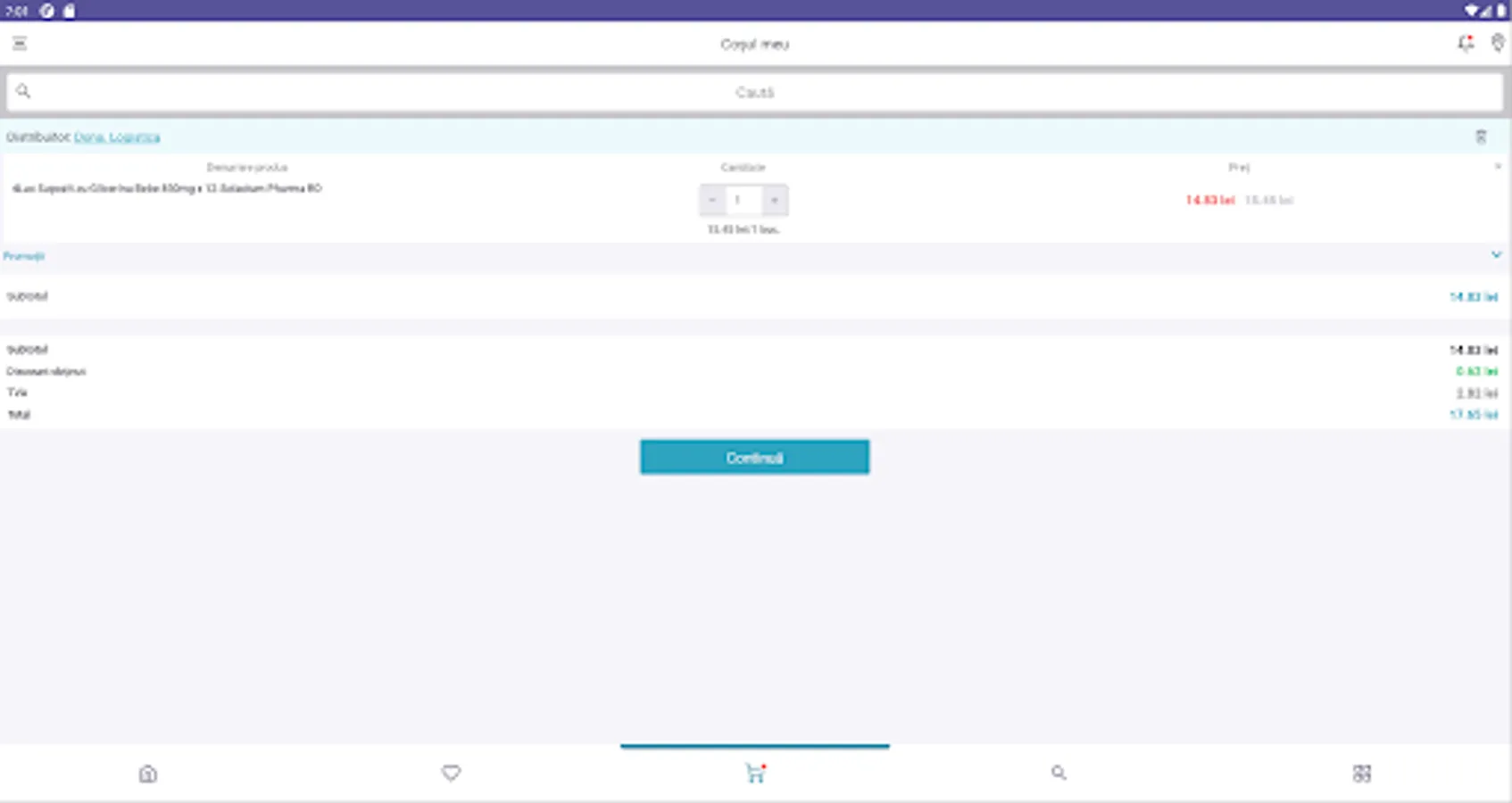Decrease product quantity with minus
Image resolution: width=1512 pixels, height=803 pixels.
711,200
